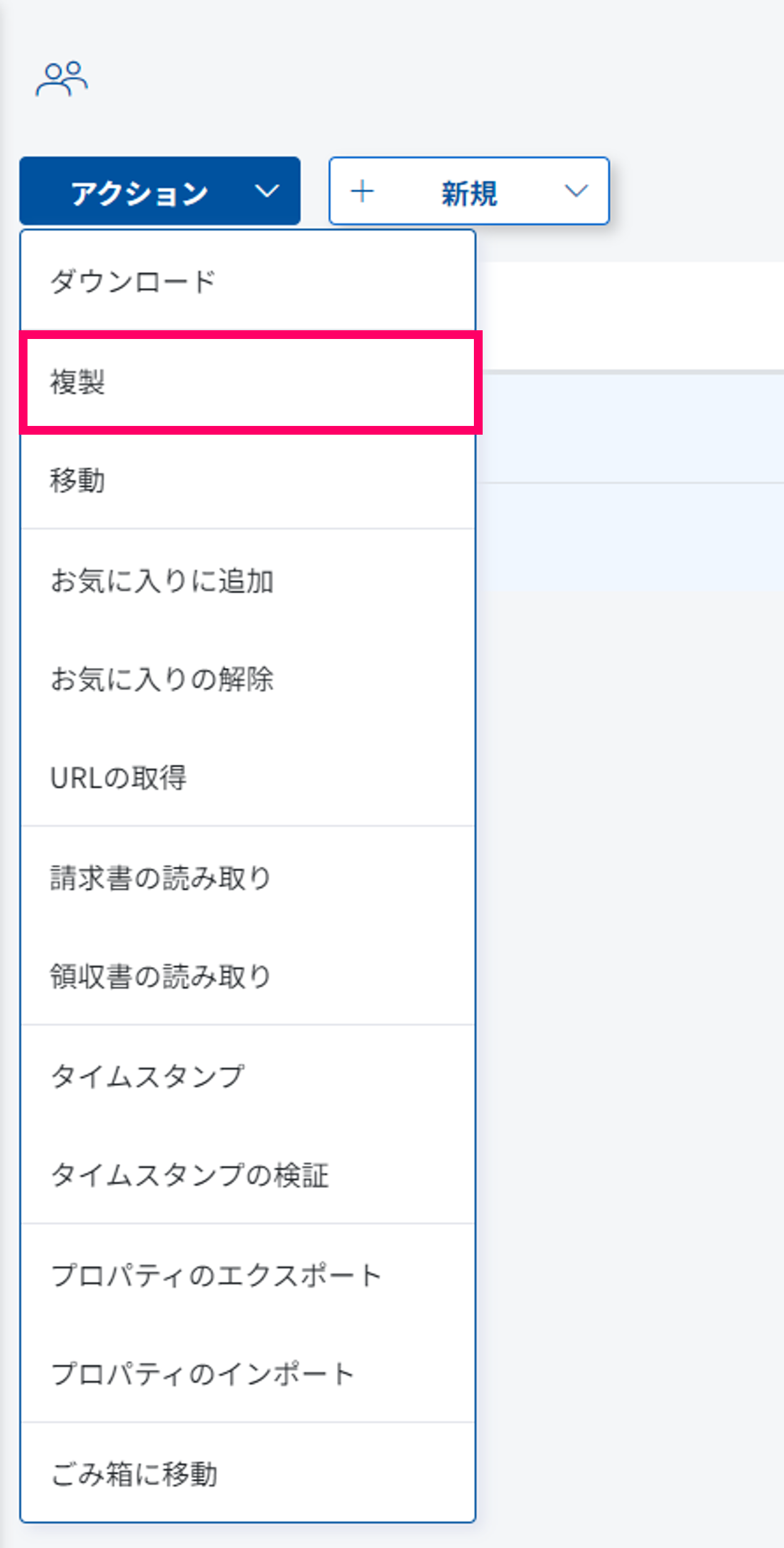Open the 新規 create button
Image resolution: width=784 pixels, height=1548 pixels.
[469, 193]
